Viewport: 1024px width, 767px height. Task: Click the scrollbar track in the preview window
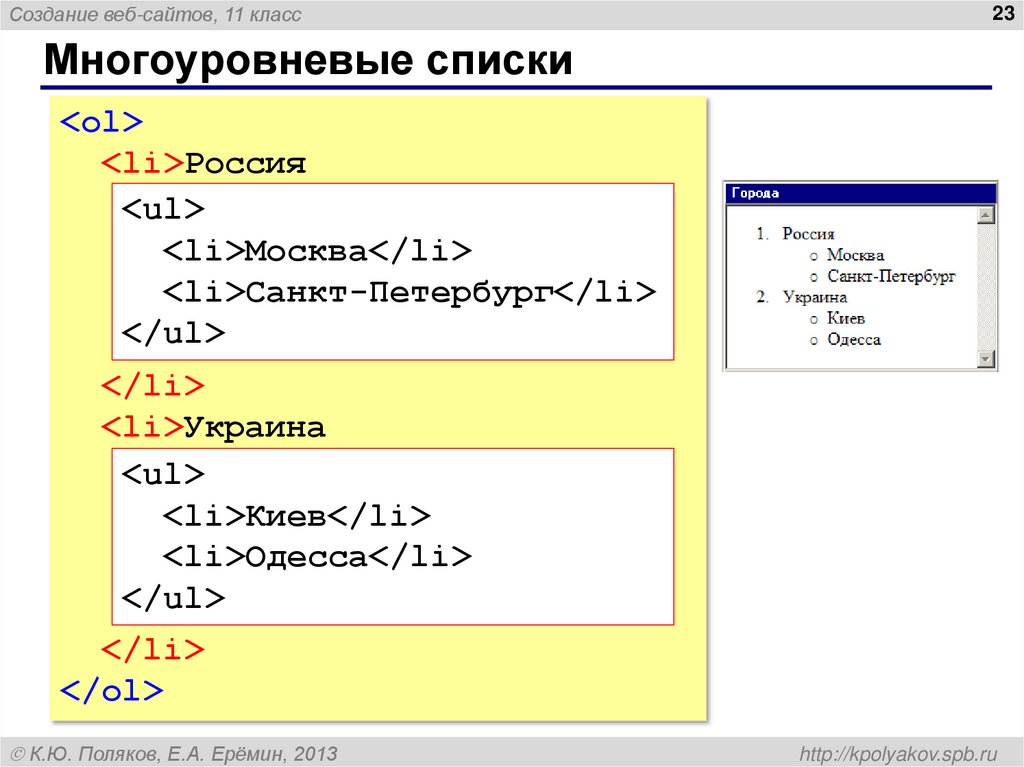pos(985,287)
